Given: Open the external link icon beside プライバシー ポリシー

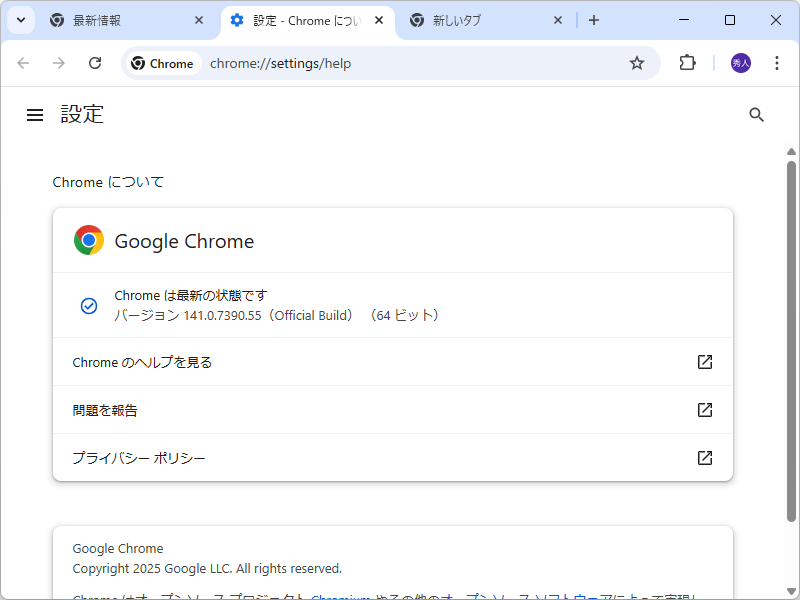Looking at the screenshot, I should (705, 457).
